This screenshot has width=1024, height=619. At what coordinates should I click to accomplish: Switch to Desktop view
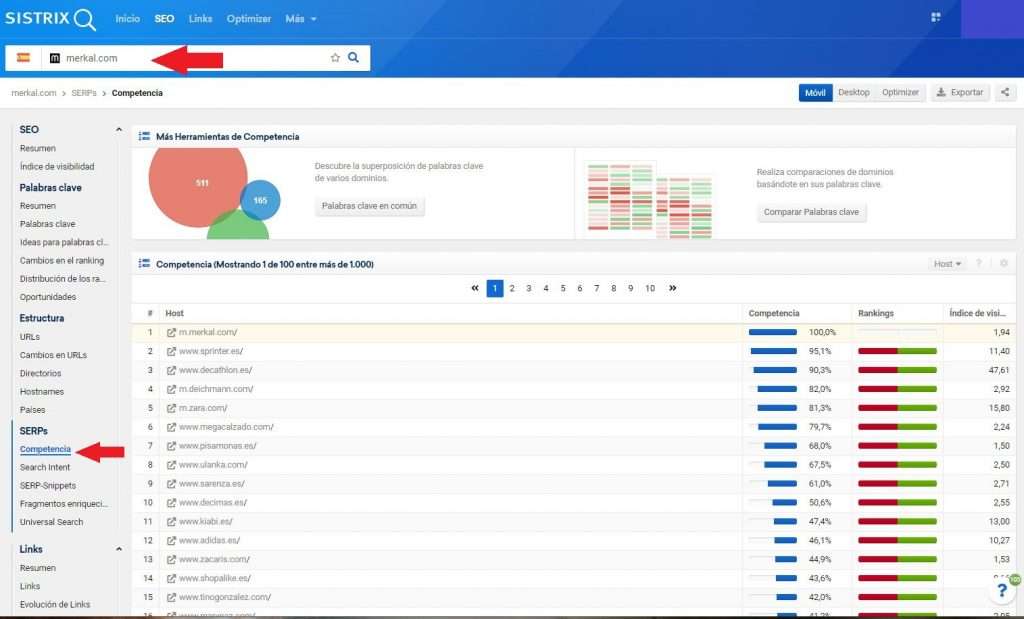(854, 93)
